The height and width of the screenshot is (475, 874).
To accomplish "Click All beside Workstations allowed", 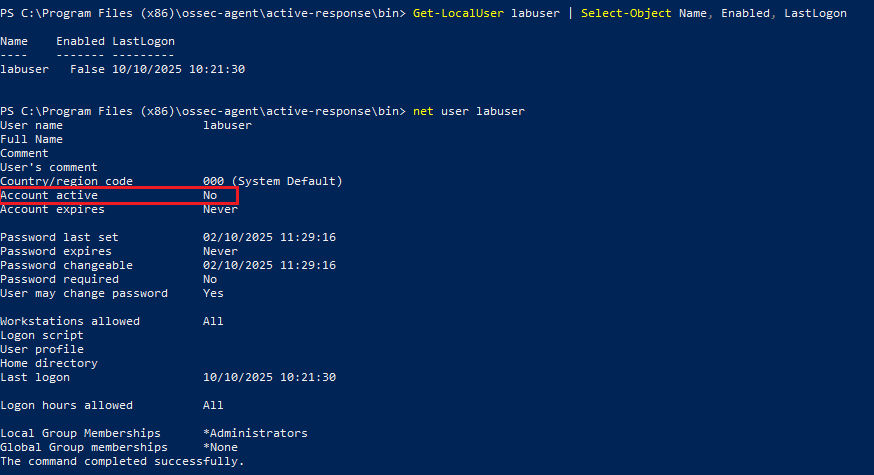I will [213, 321].
